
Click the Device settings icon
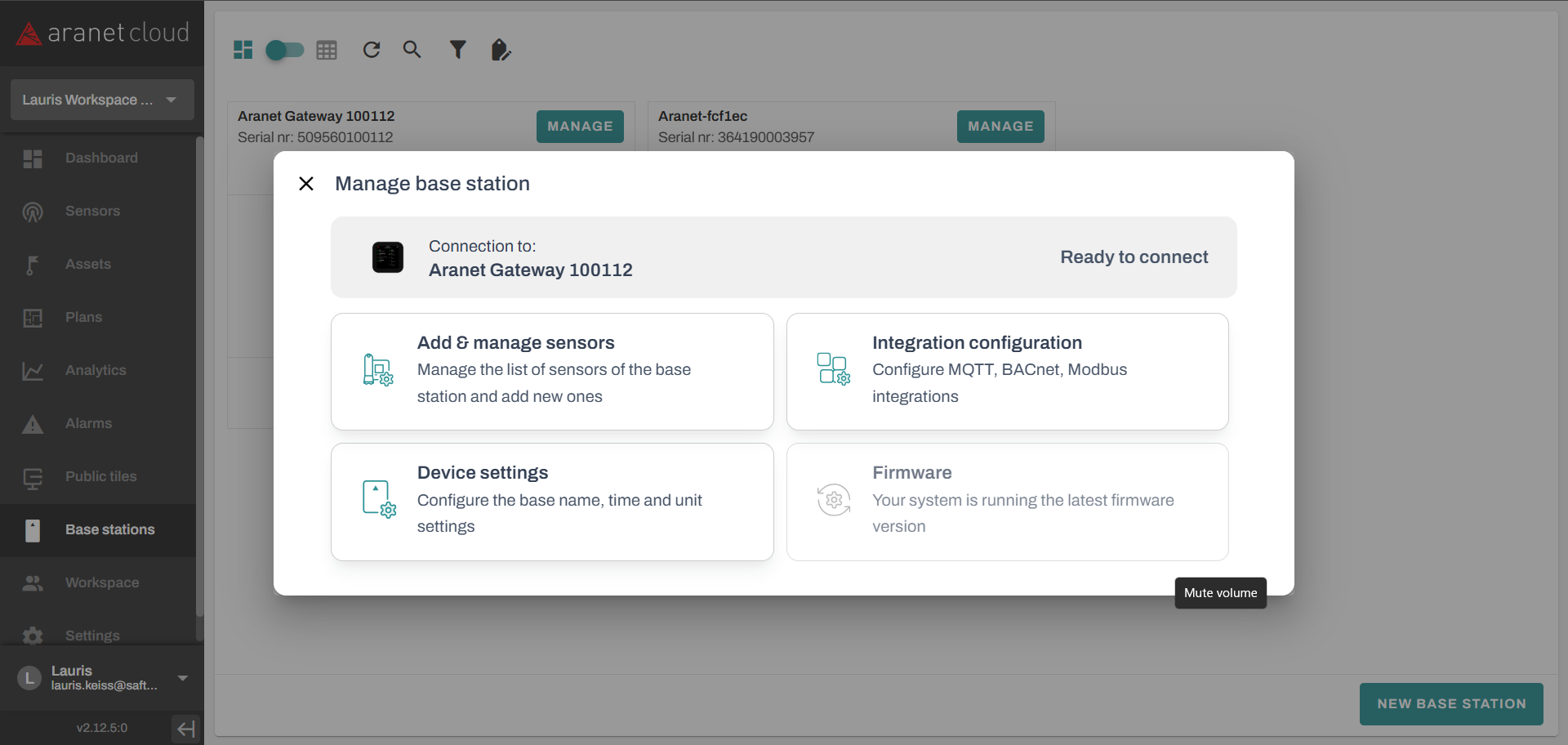pos(378,499)
